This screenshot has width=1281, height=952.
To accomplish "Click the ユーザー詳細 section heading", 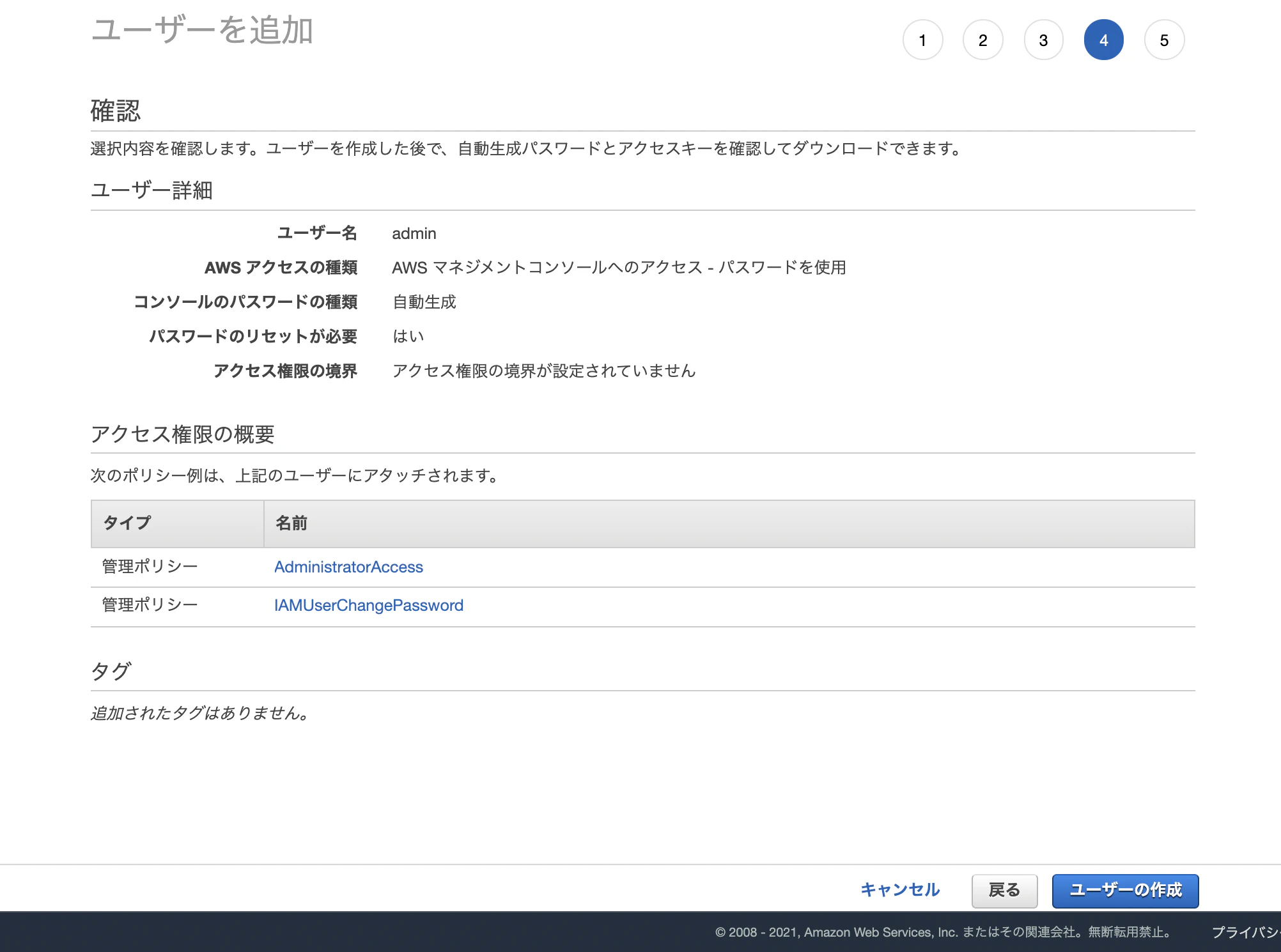I will click(155, 189).
